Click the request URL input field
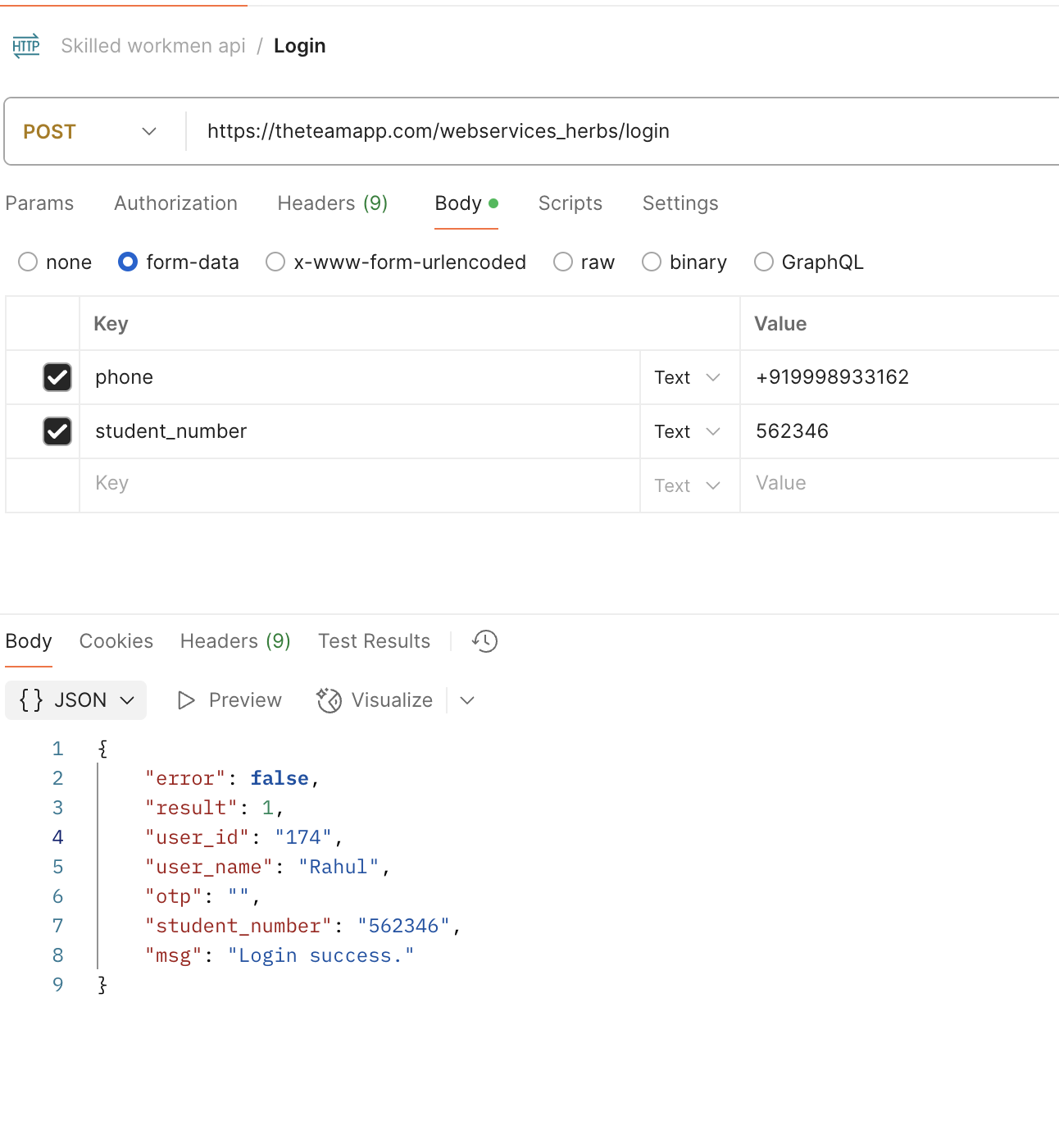 pyautogui.click(x=574, y=132)
